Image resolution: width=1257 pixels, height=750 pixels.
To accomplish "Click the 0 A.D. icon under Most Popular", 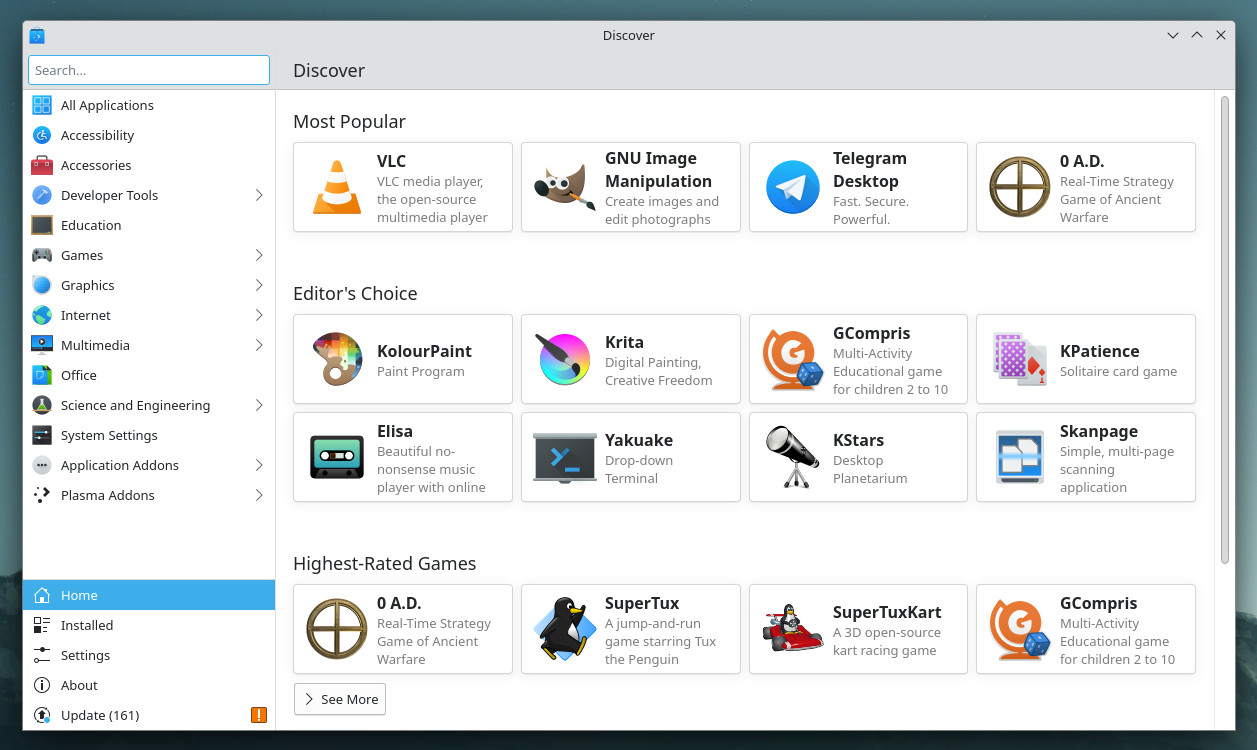I will 1020,187.
